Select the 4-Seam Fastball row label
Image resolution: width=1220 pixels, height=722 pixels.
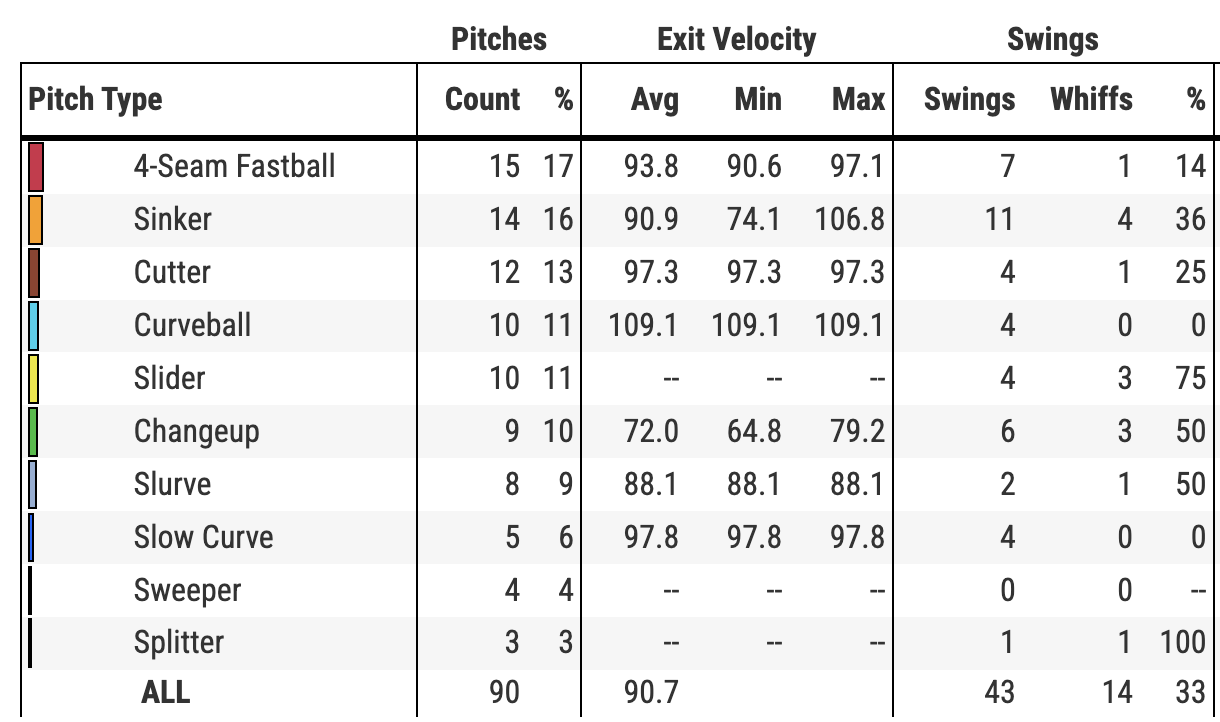point(234,166)
